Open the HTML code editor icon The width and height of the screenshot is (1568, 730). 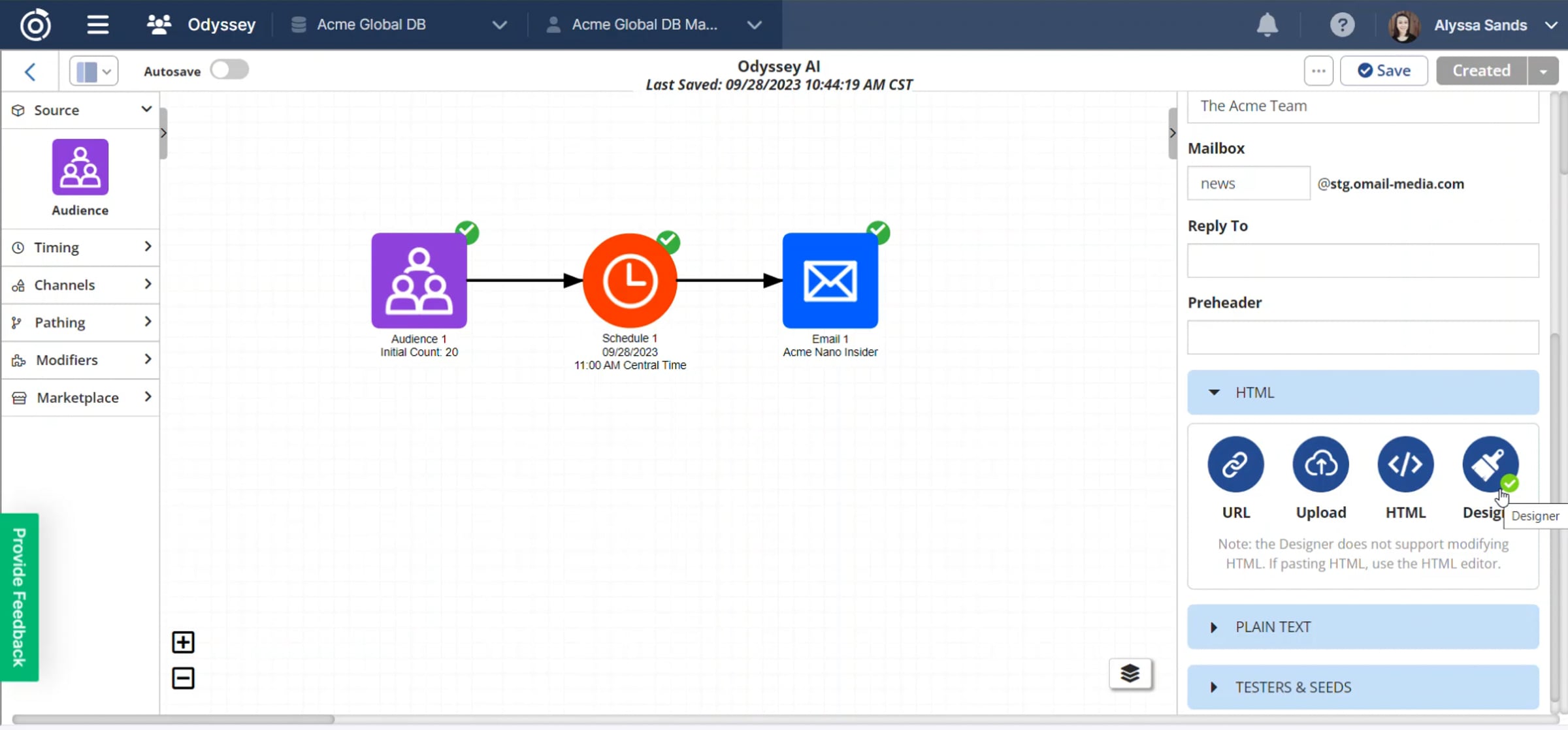(1405, 464)
